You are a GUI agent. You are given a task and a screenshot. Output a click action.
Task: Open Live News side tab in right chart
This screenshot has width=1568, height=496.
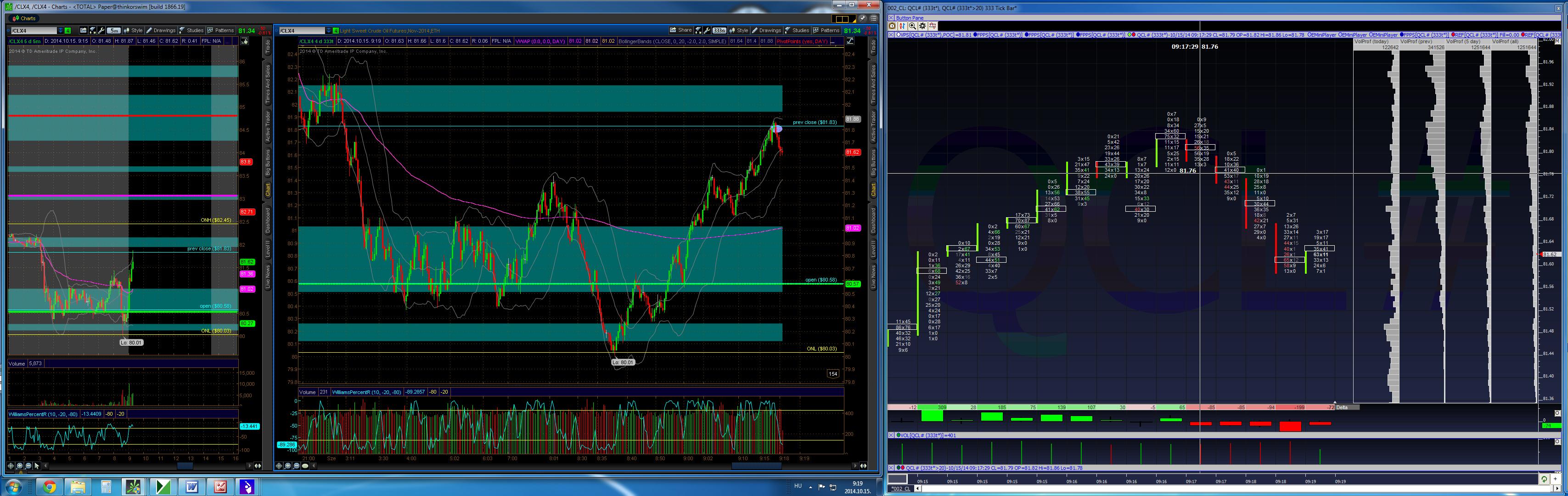coord(873,277)
